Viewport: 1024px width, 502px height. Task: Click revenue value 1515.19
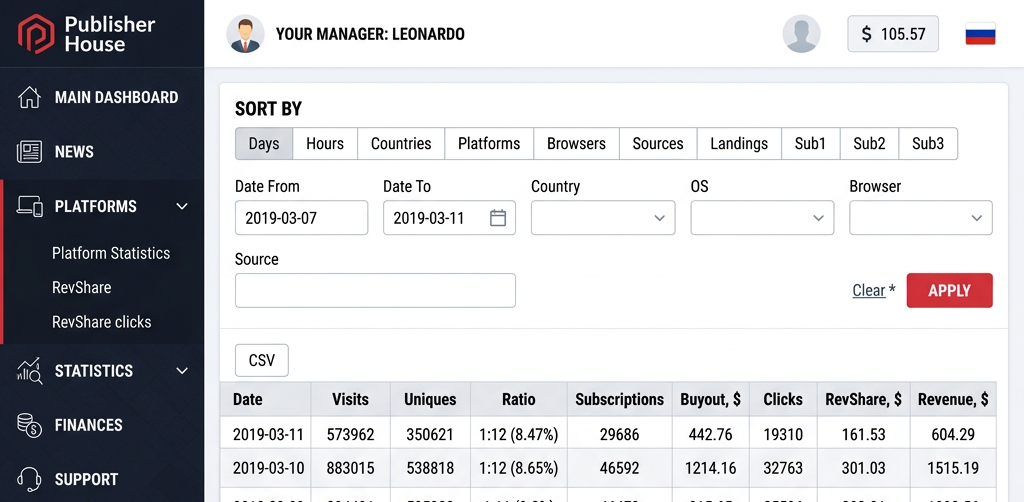[953, 468]
